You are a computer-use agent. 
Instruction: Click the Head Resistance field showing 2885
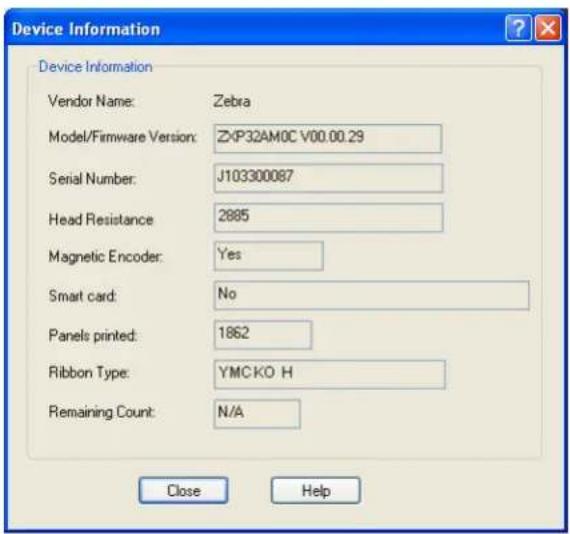click(x=328, y=217)
